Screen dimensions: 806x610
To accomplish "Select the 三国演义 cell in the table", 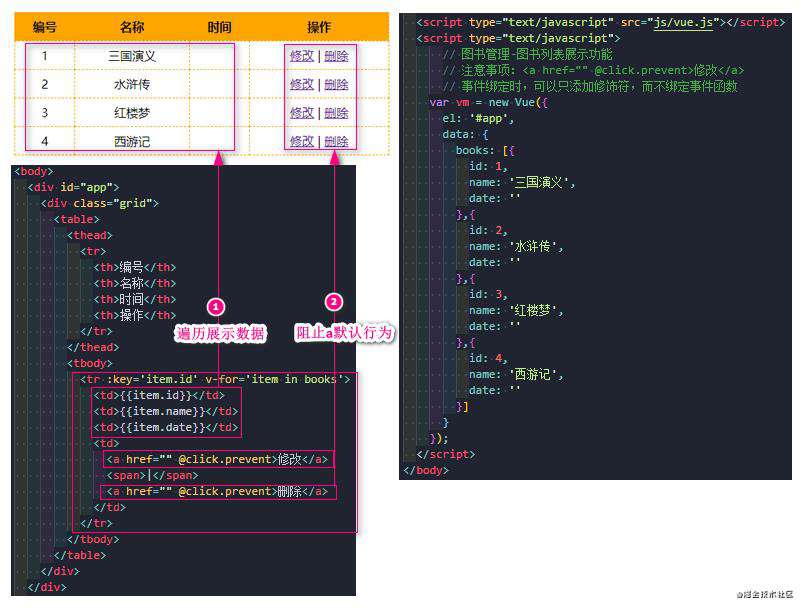I will click(x=132, y=56).
